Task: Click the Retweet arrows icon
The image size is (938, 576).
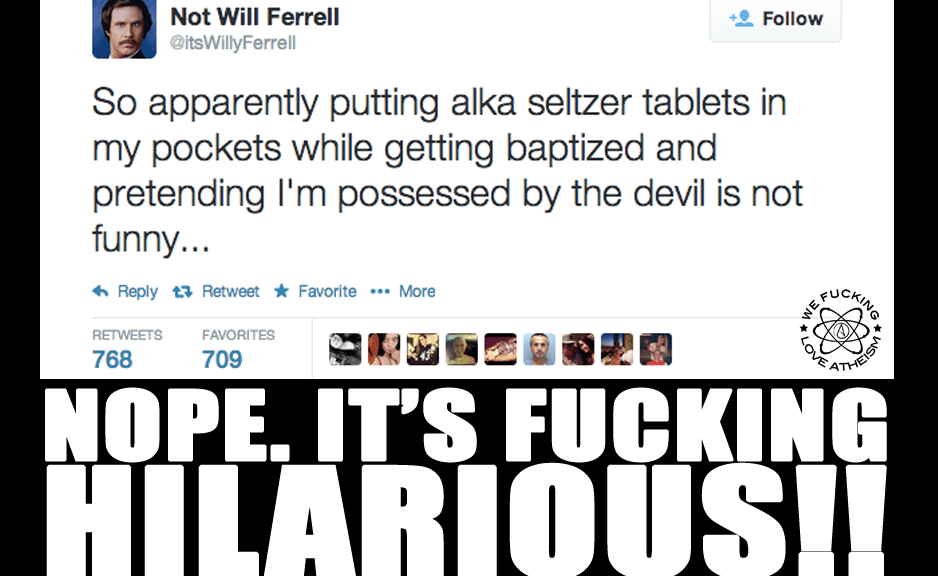Action: click(x=182, y=292)
